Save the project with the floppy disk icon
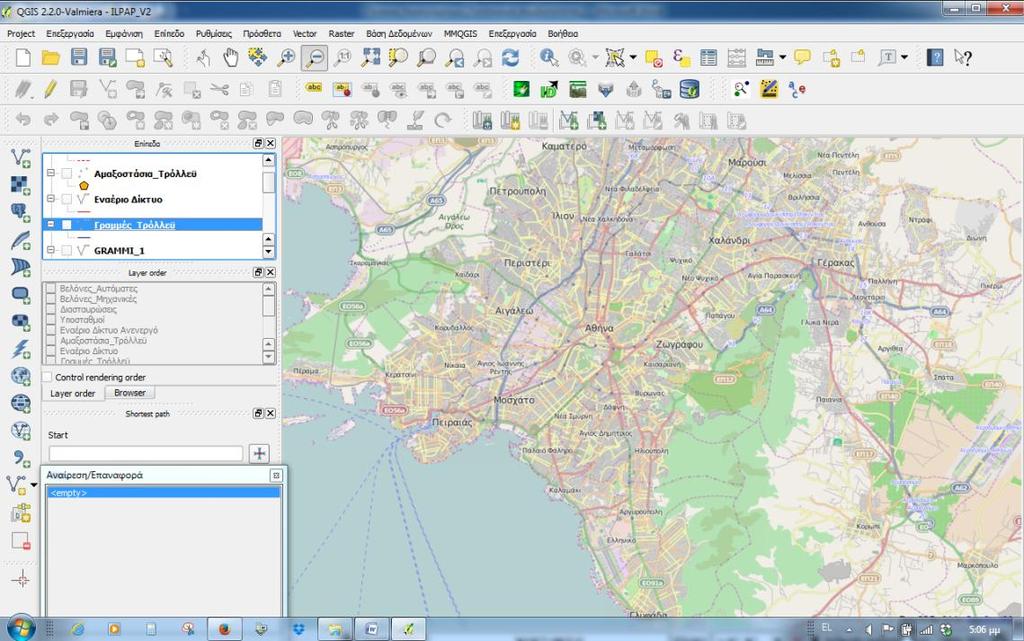Viewport: 1024px width, 641px height. [79, 58]
